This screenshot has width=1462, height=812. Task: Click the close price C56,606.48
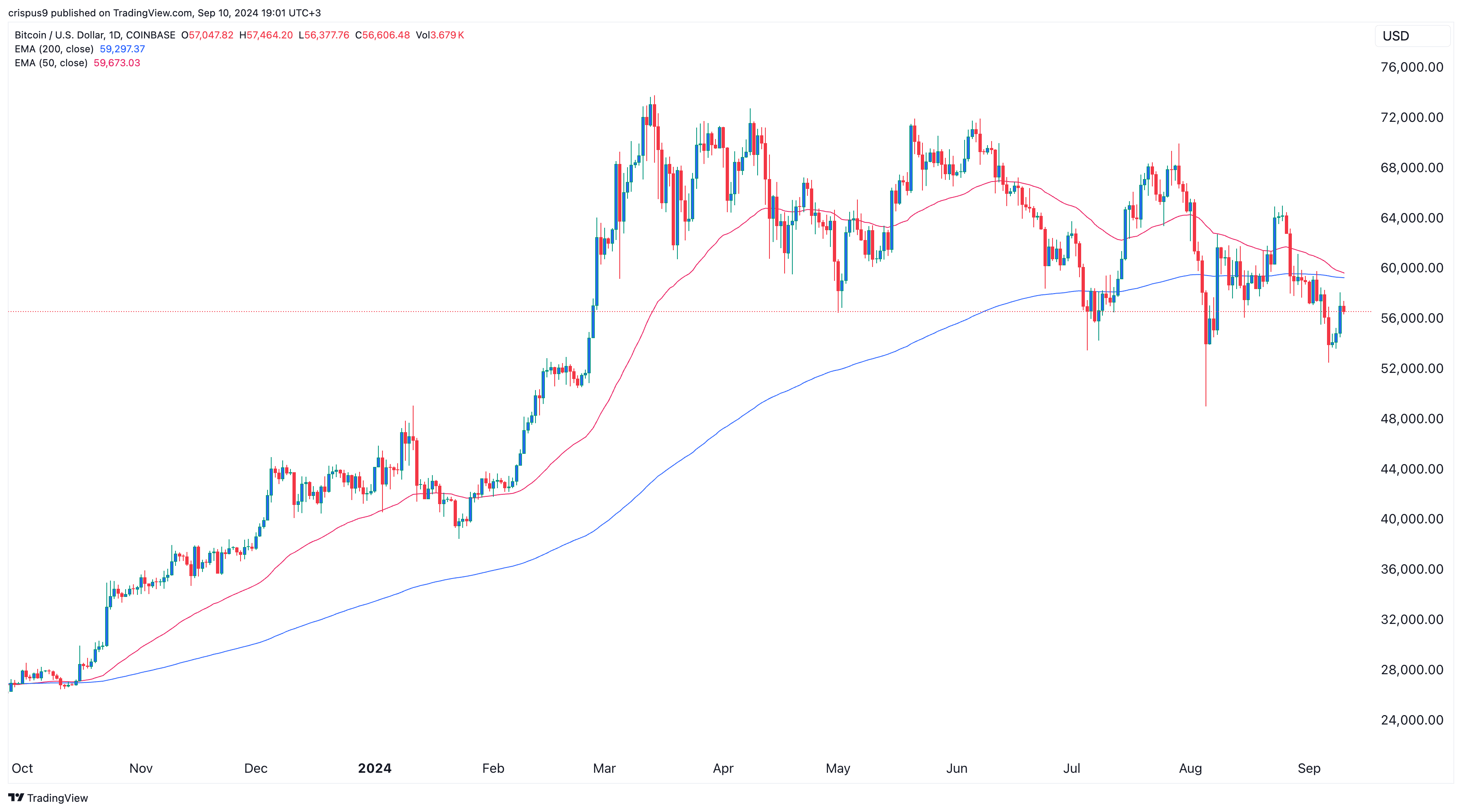coord(382,35)
